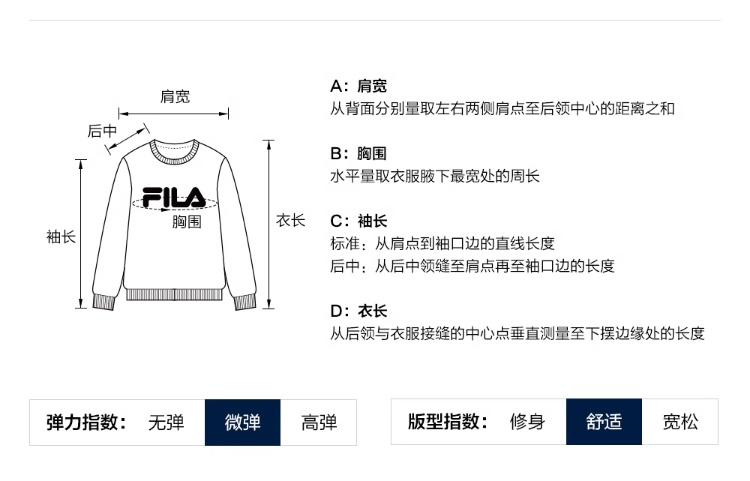
Task: Choose the 宽松 fit option
Action: point(680,422)
